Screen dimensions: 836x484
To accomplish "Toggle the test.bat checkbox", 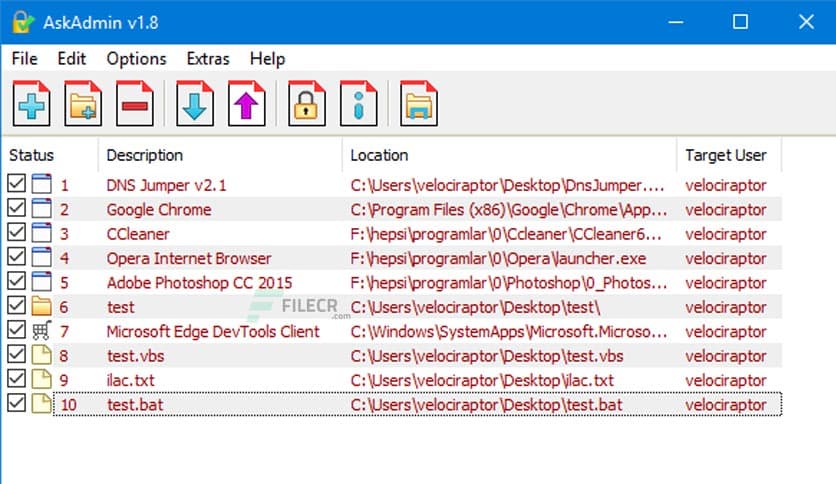I will [17, 403].
